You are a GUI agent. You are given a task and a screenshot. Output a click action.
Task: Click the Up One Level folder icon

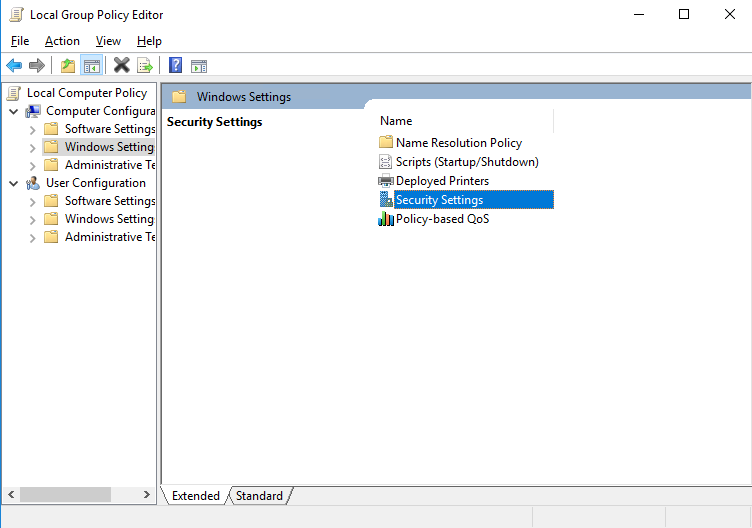pyautogui.click(x=67, y=66)
